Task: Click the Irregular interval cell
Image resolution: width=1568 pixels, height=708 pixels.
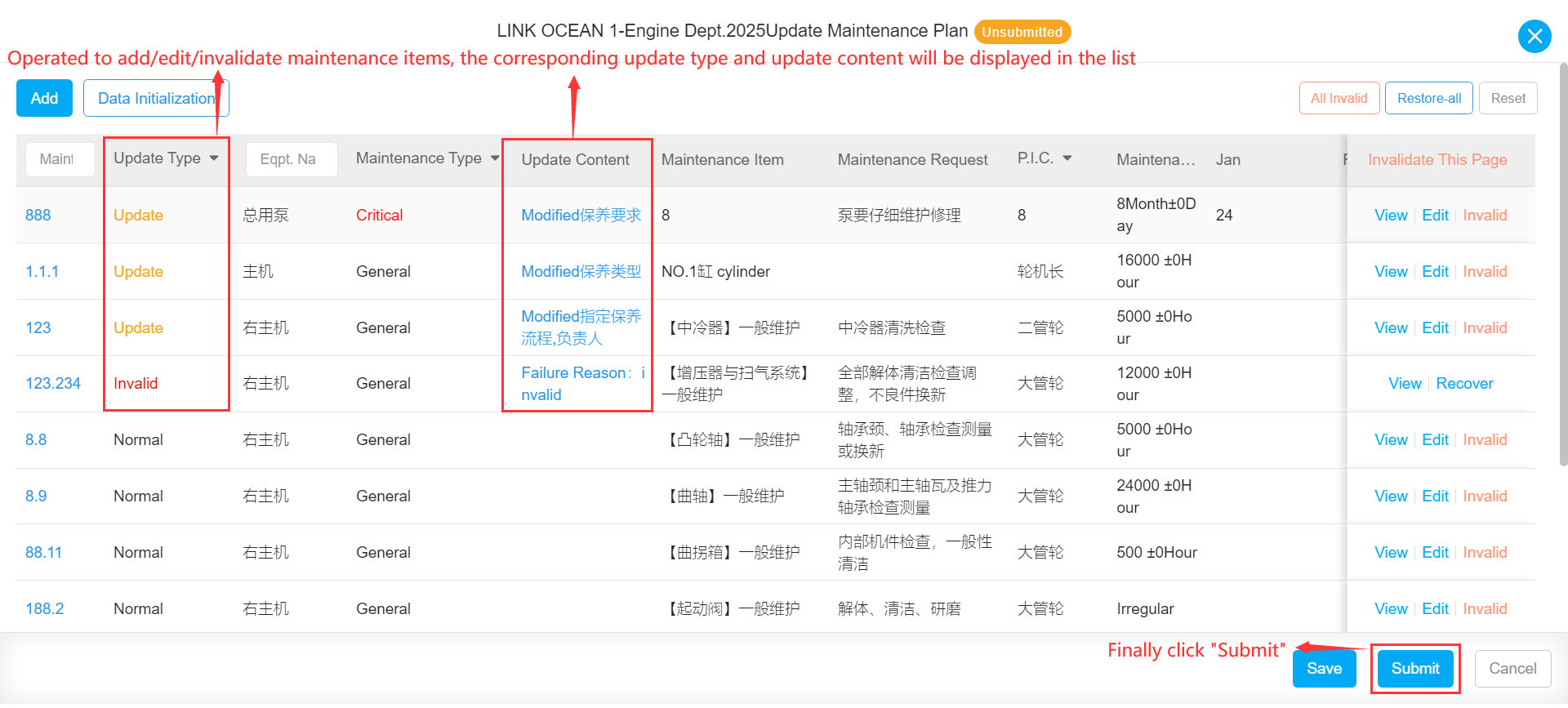Action: point(1146,609)
